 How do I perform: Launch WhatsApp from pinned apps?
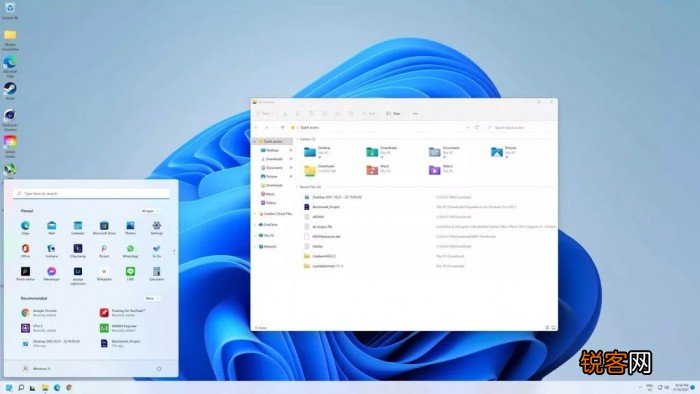[130, 250]
